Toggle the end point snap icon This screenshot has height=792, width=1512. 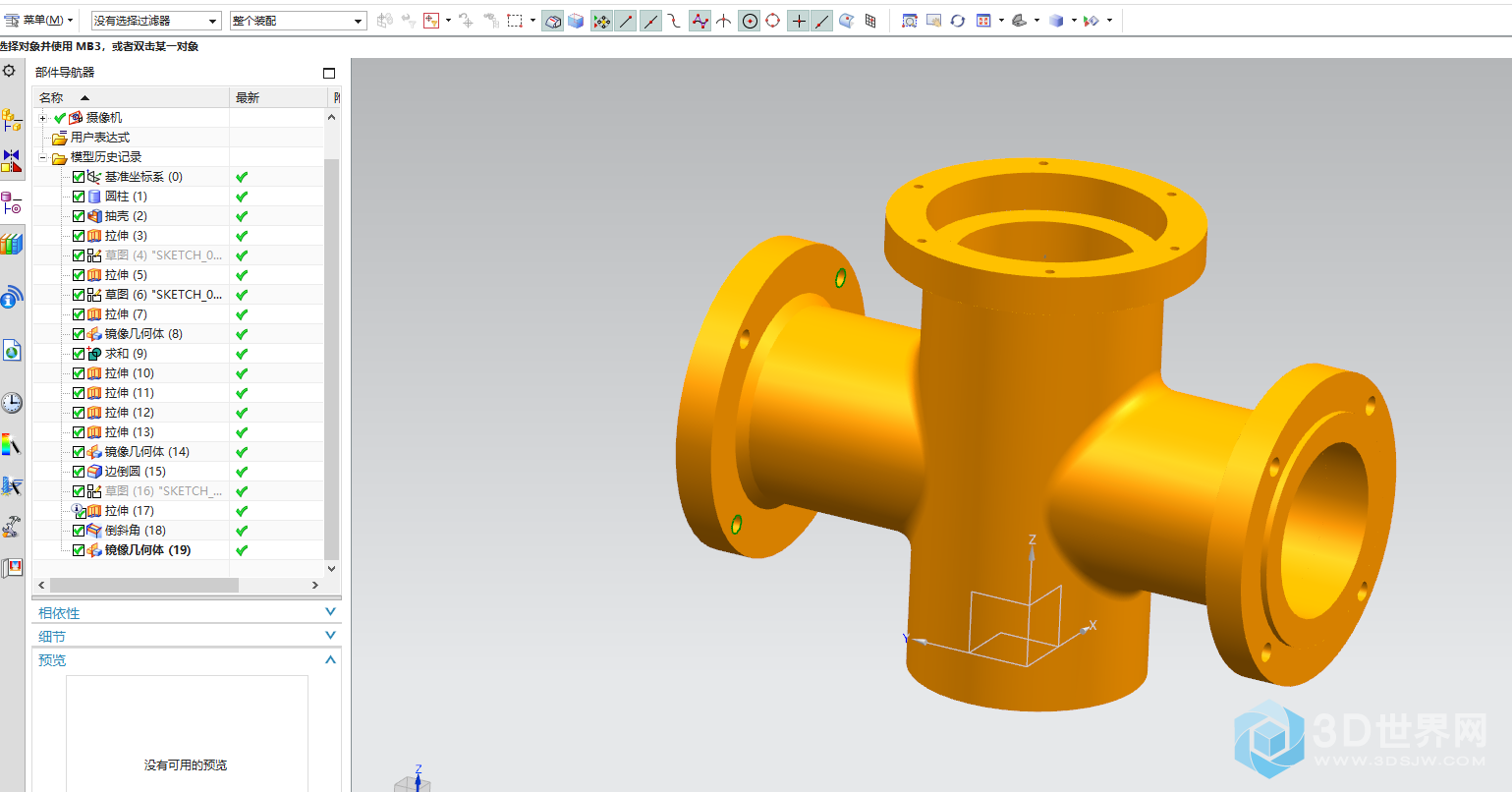(626, 20)
